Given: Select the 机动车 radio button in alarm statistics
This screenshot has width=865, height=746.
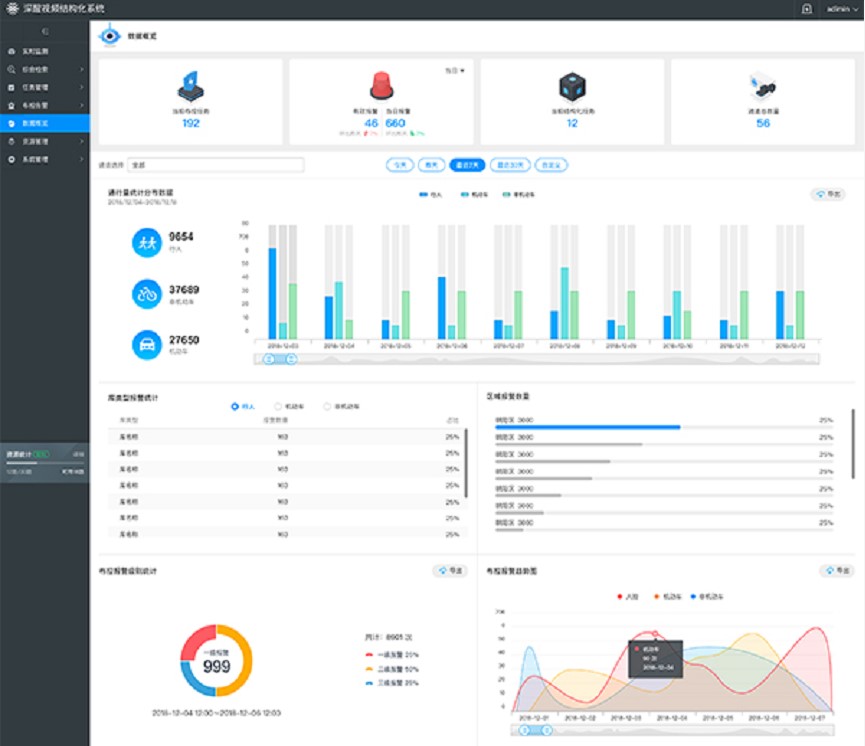Looking at the screenshot, I should point(278,406).
